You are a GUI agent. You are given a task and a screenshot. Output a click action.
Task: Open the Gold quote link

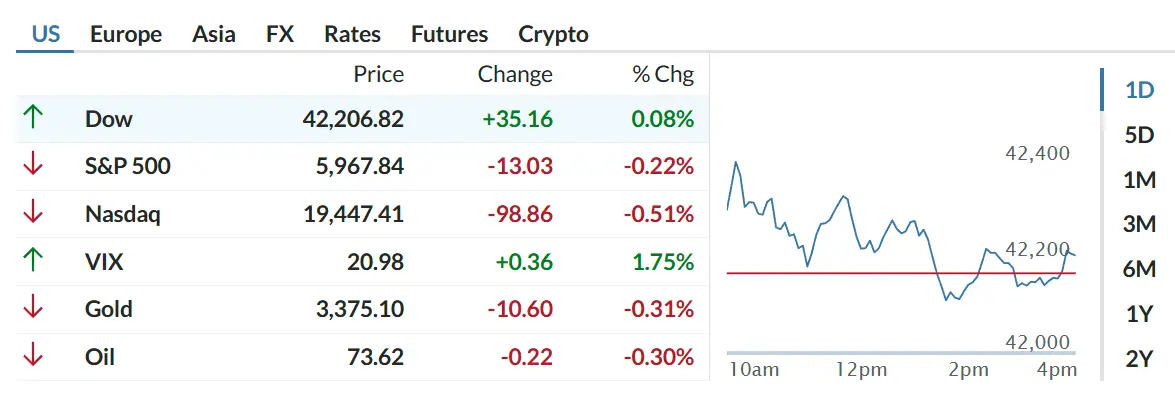pos(109,309)
